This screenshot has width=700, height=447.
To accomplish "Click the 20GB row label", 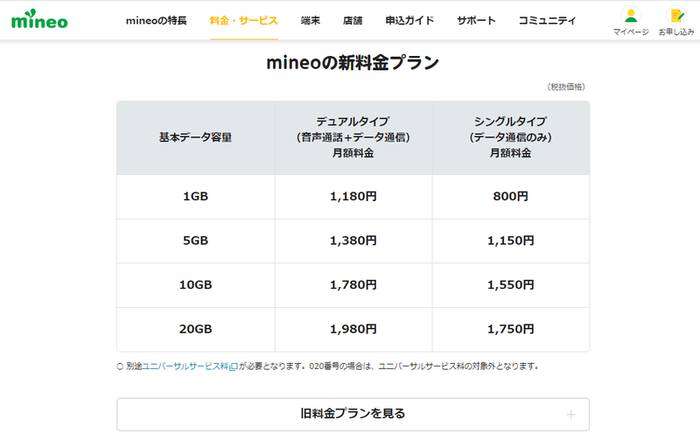I will [196, 329].
